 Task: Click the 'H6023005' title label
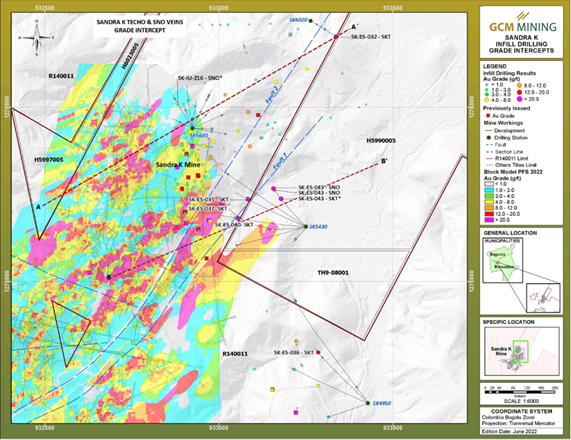[130, 55]
